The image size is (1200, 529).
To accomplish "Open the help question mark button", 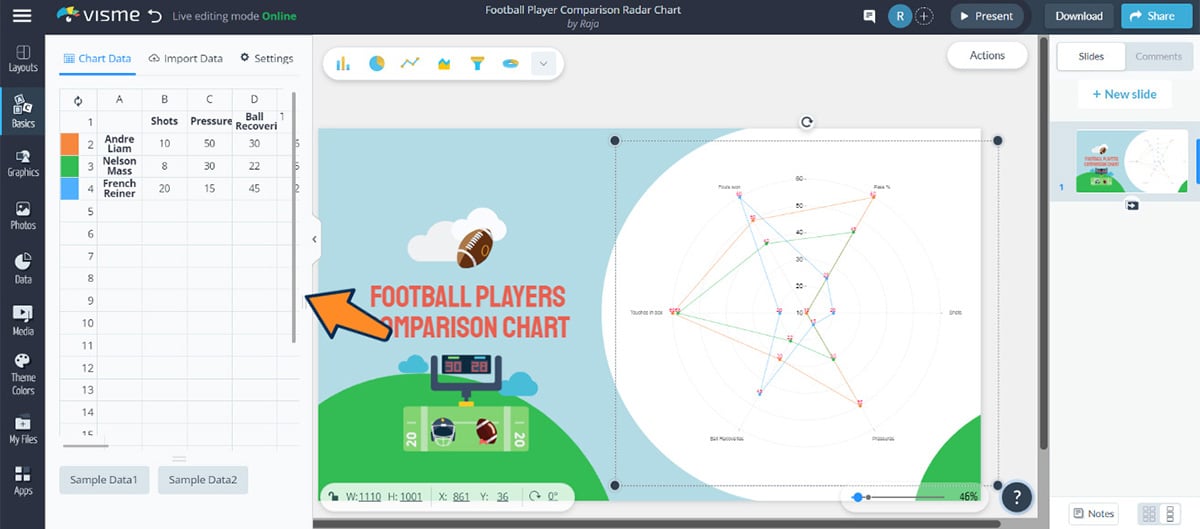I will tap(1016, 496).
